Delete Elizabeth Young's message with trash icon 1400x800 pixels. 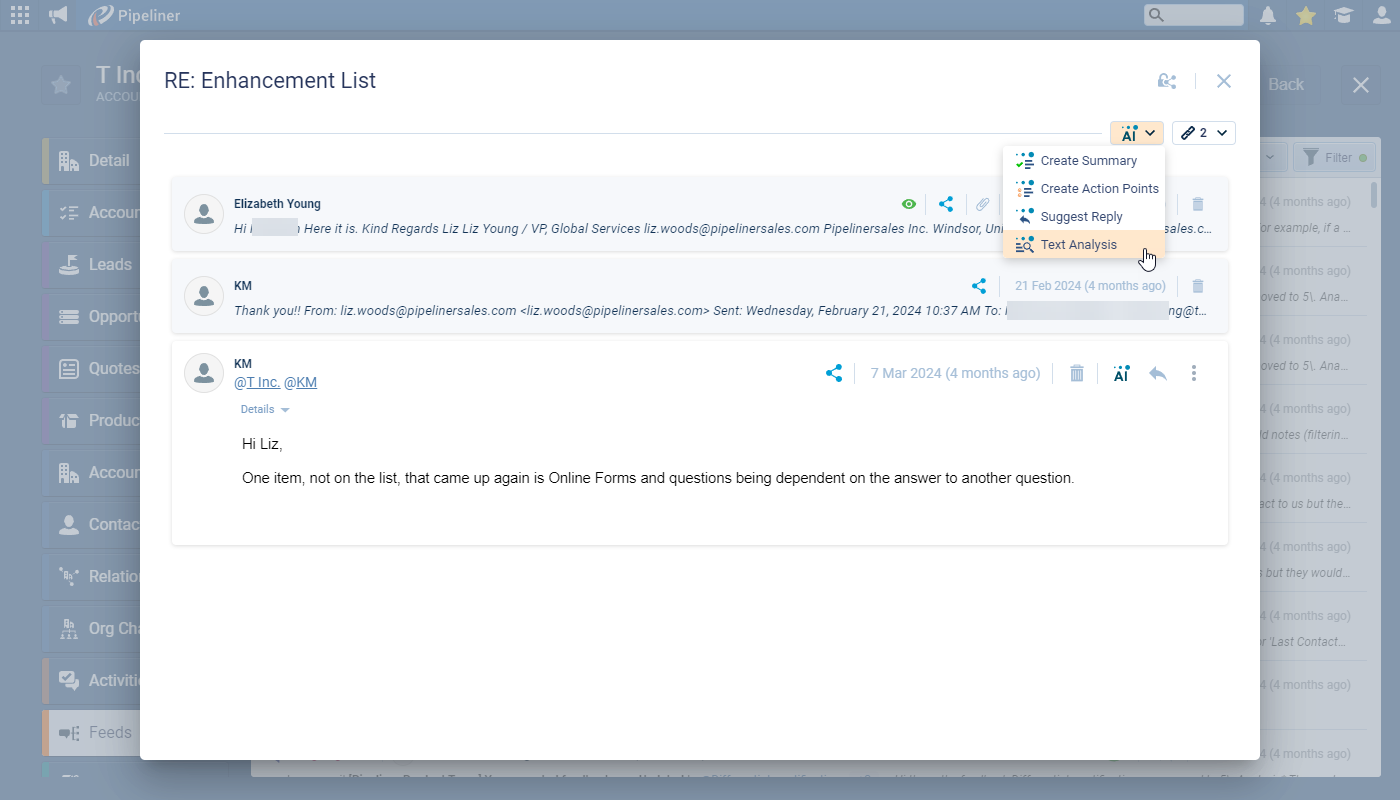pos(1198,204)
